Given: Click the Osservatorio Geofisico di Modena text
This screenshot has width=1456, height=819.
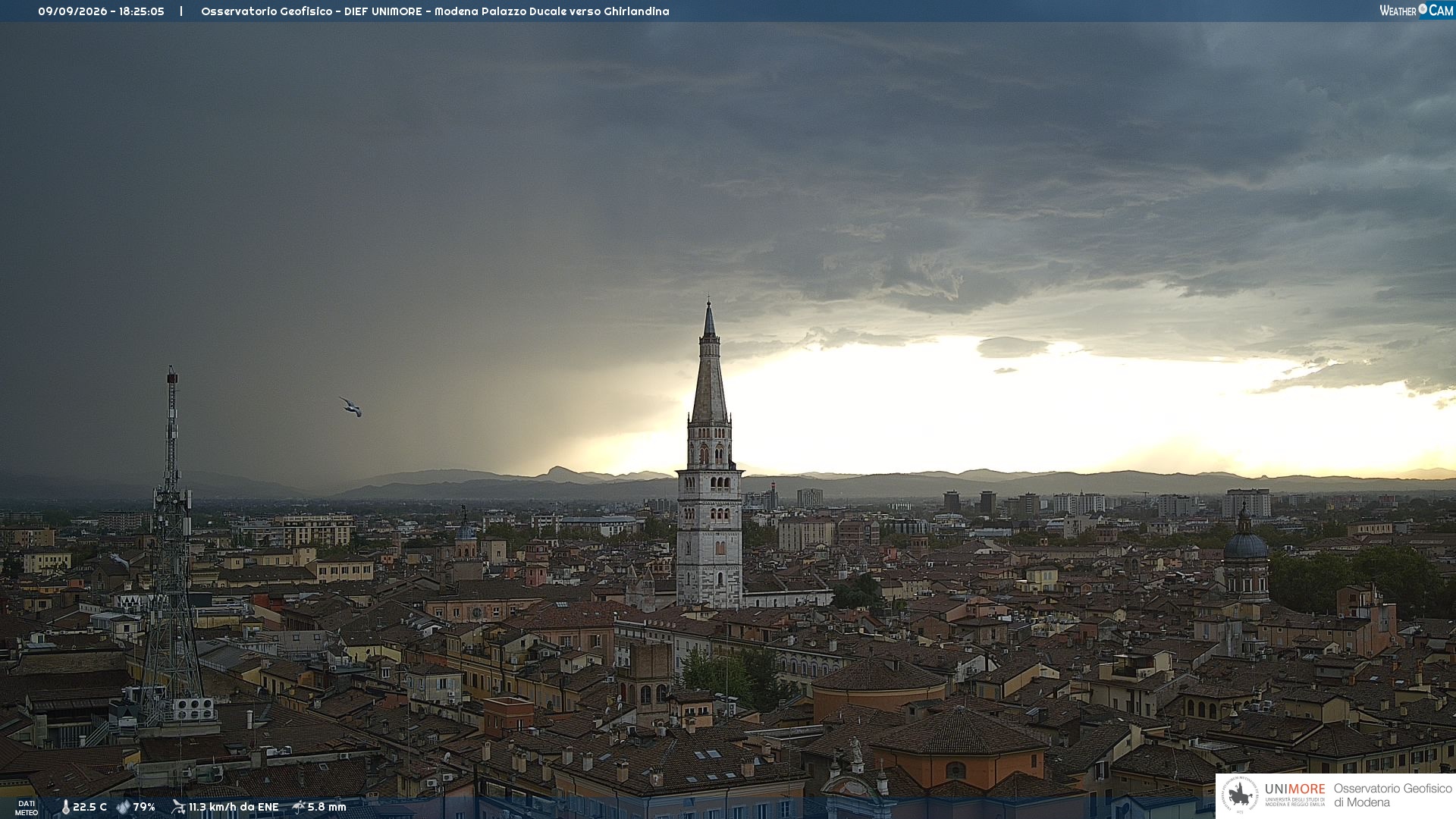Looking at the screenshot, I should pyautogui.click(x=1392, y=795).
